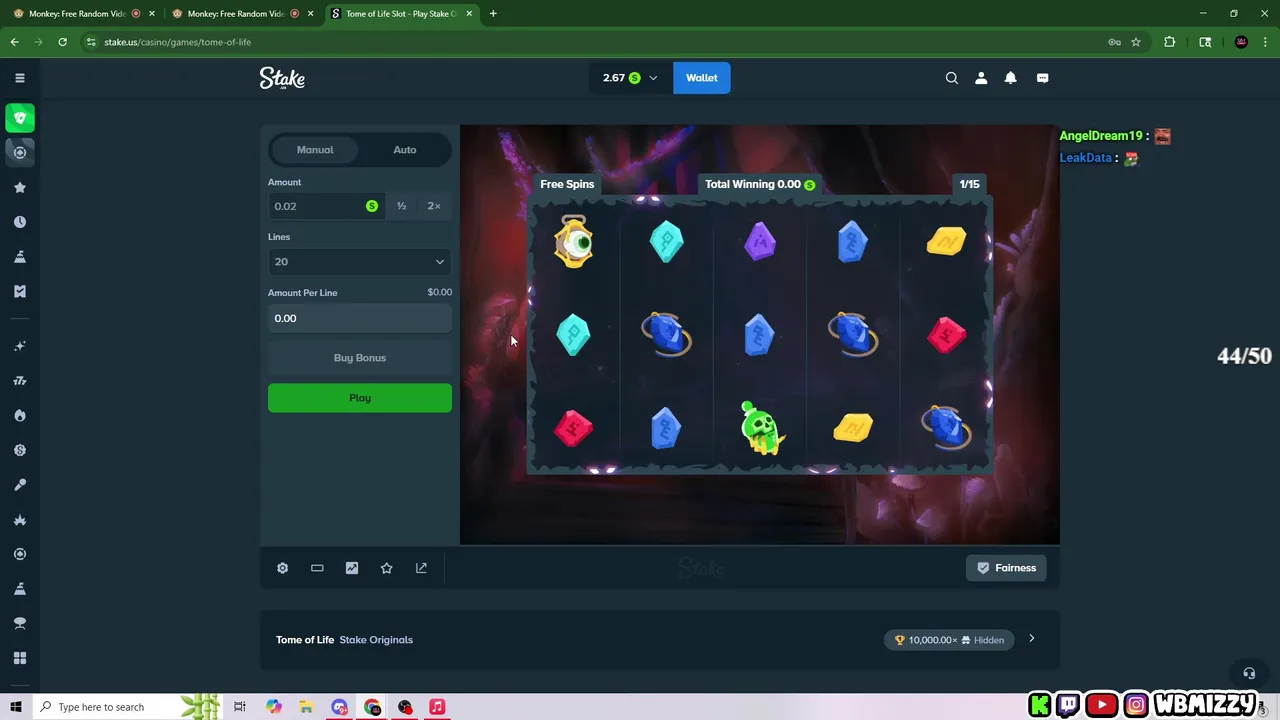Open site search magnifier icon
Screen dimensions: 1280x720
[x=952, y=78]
